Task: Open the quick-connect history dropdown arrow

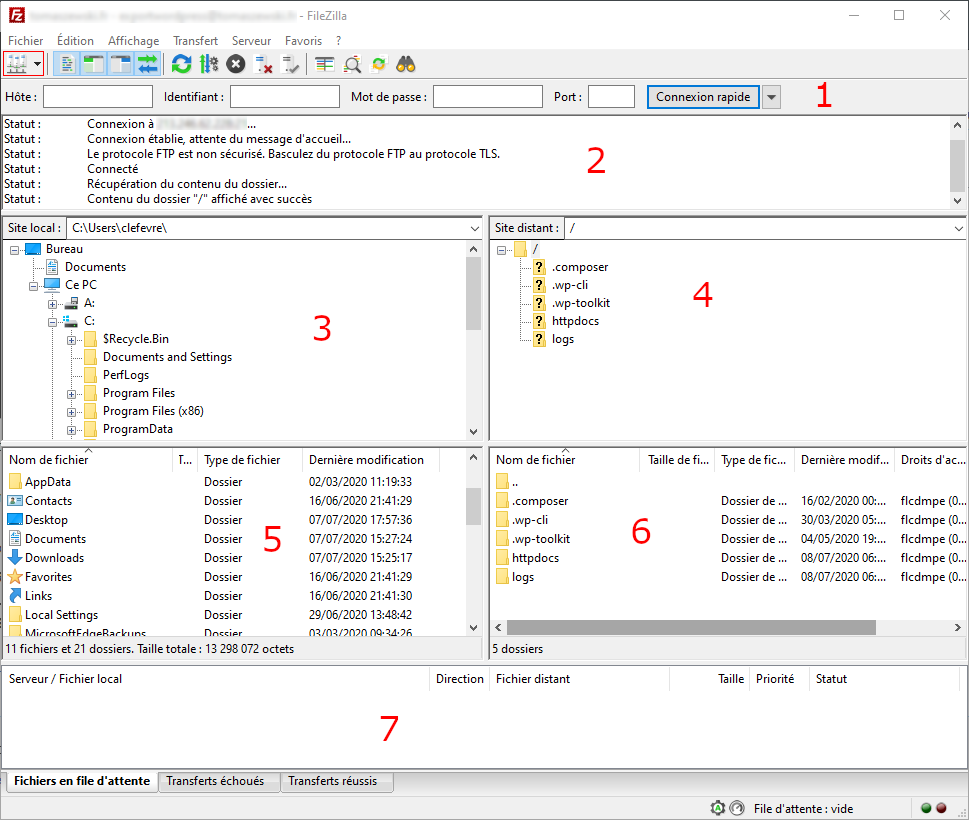Action: tap(771, 97)
